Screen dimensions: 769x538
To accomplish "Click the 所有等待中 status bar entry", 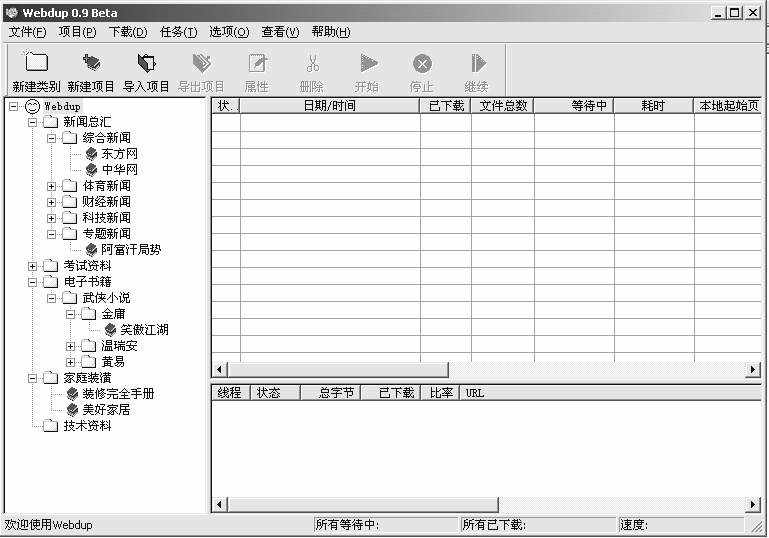I will pos(385,525).
